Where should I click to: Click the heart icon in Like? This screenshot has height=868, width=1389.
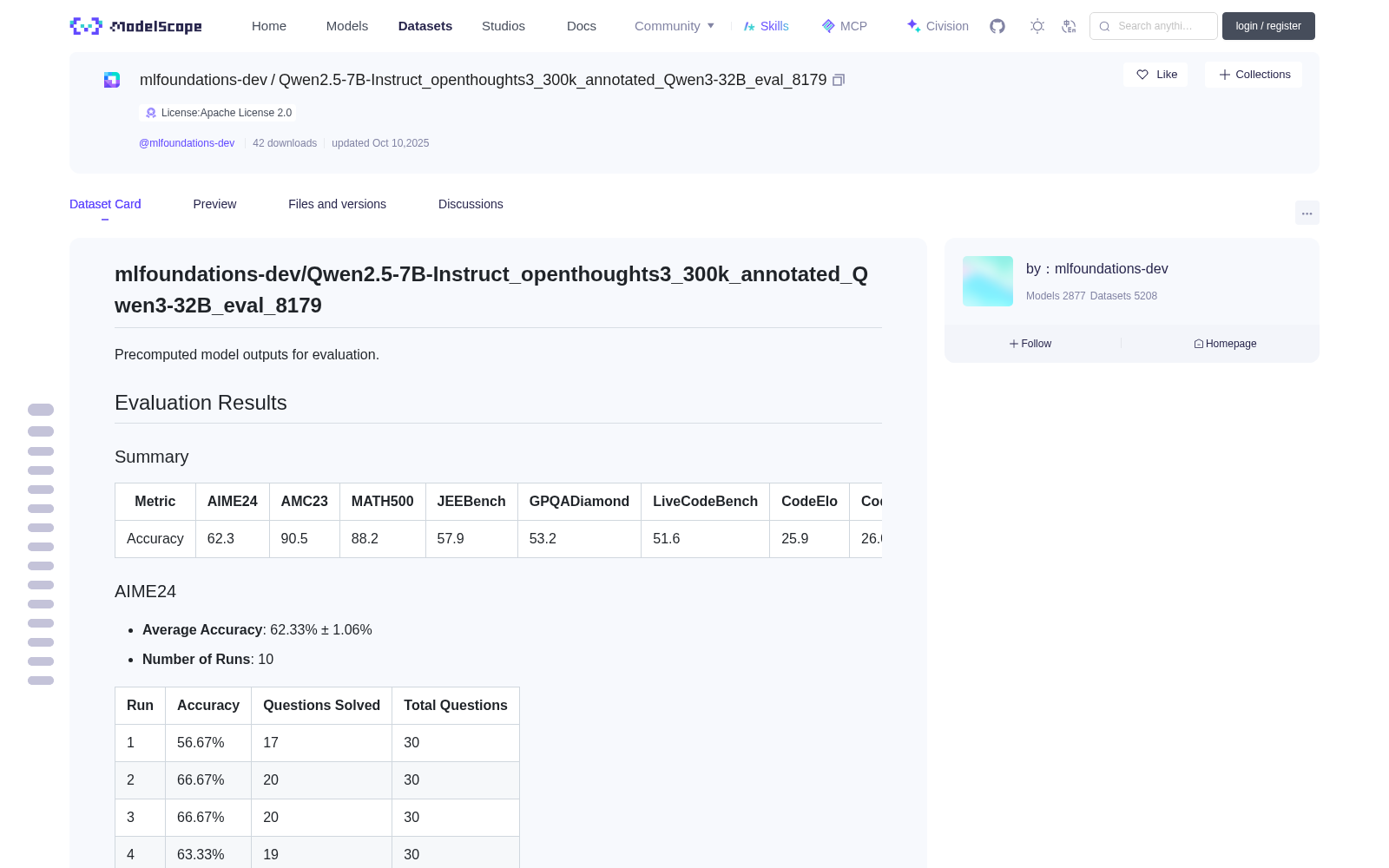coord(1142,75)
